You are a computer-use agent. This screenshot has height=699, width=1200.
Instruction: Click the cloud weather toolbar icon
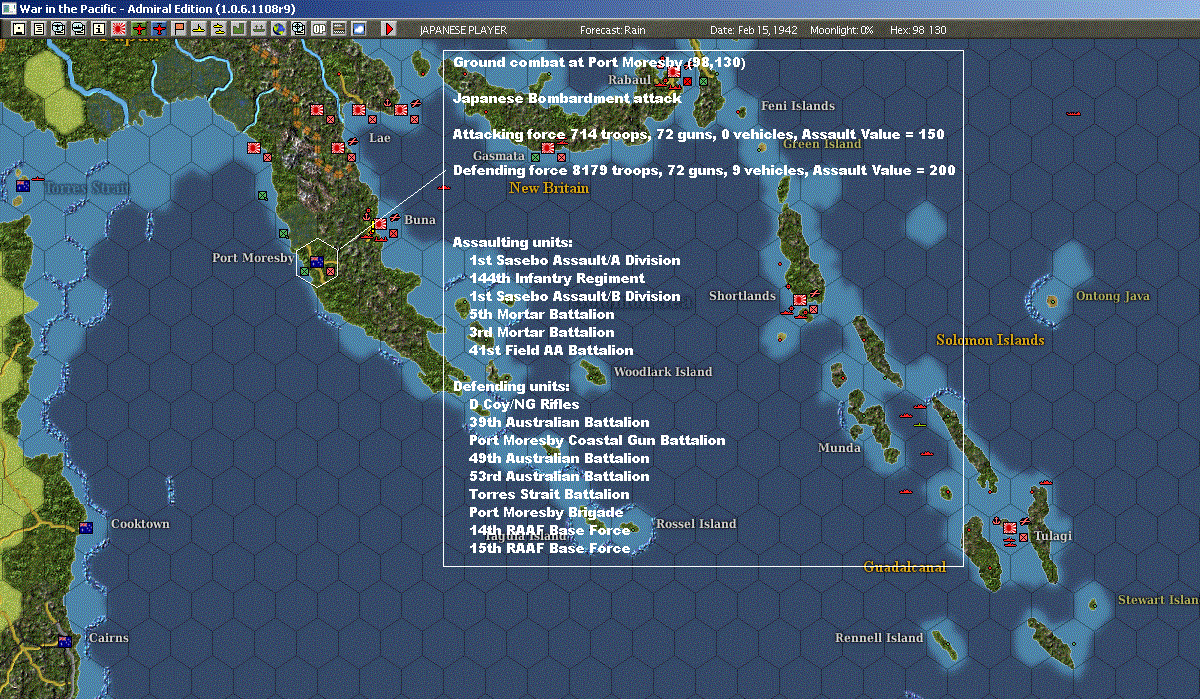pos(358,29)
